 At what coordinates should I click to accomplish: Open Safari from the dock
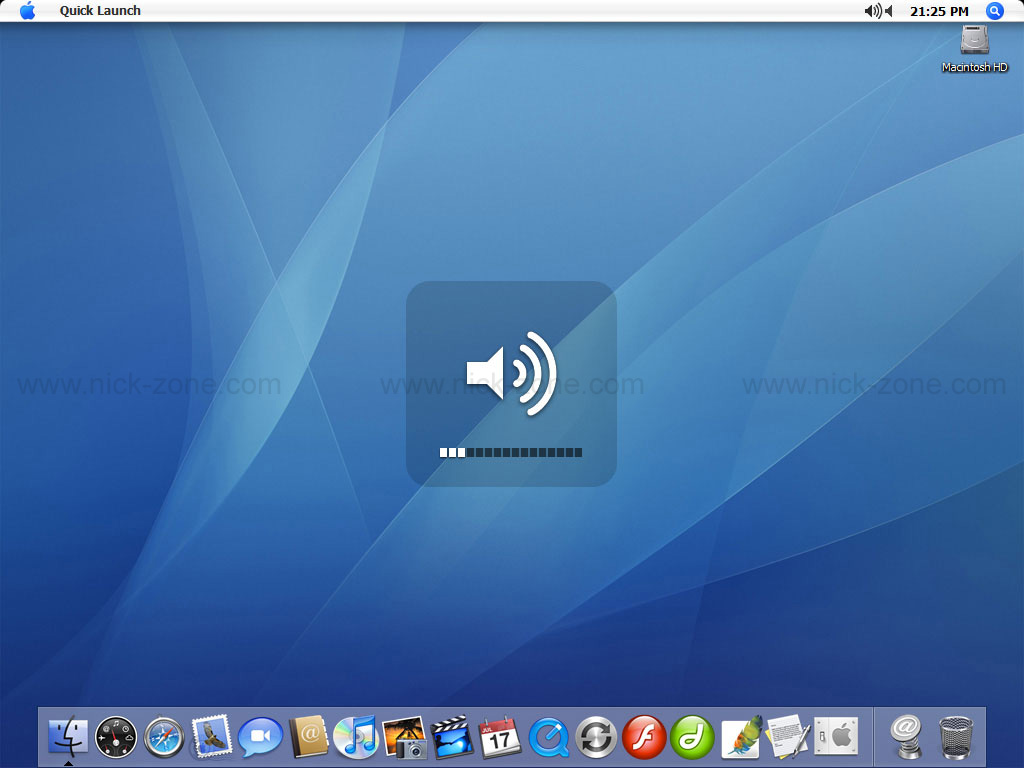click(x=164, y=737)
